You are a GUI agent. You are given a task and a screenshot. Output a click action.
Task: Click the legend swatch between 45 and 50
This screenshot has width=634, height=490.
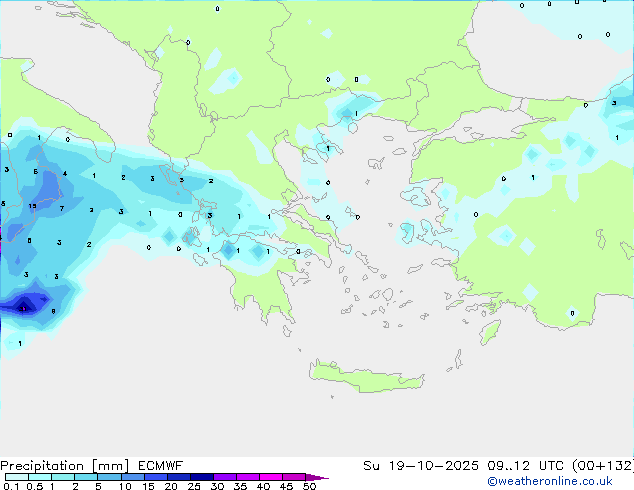[x=294, y=477]
